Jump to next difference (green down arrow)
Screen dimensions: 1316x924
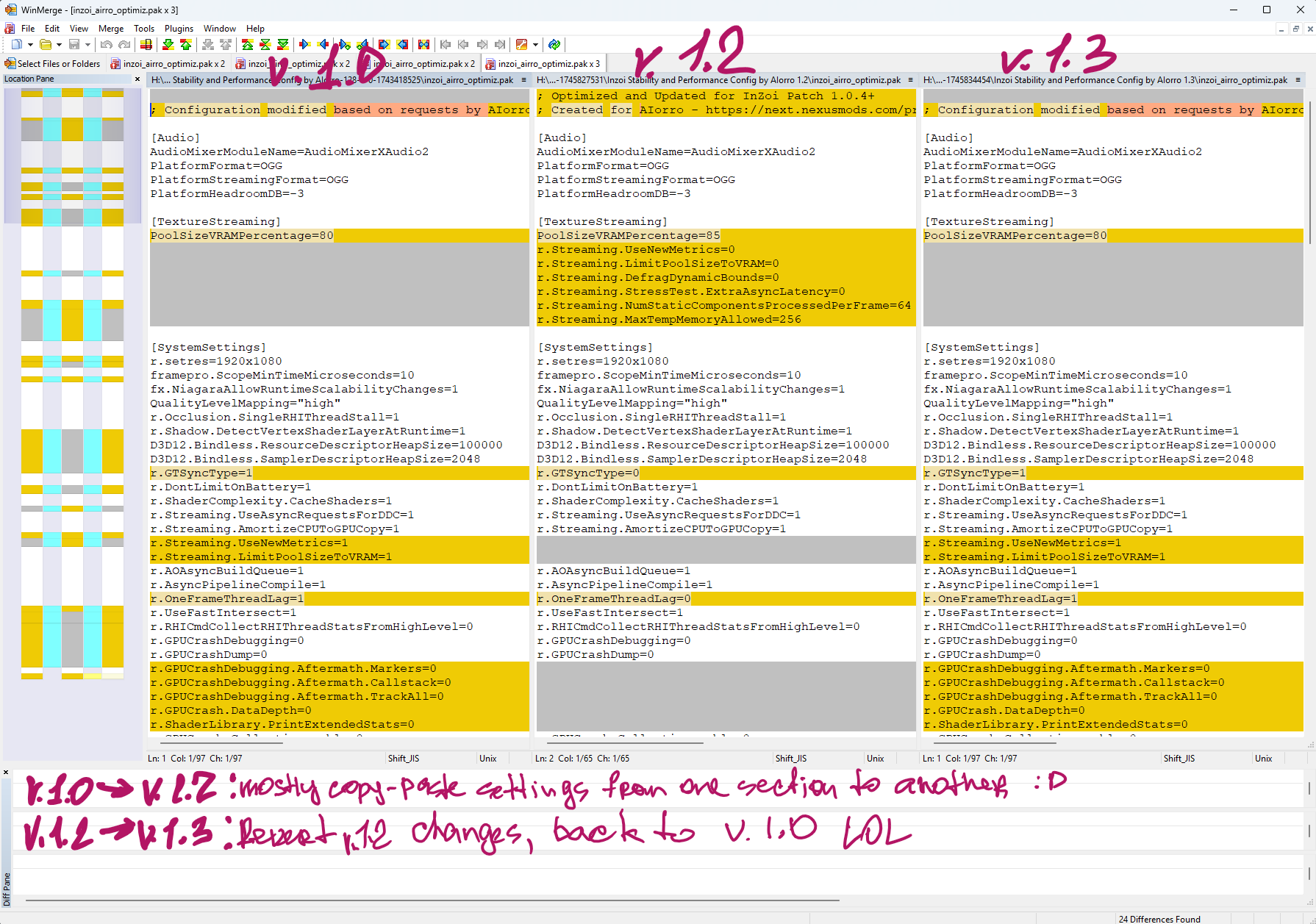click(168, 45)
